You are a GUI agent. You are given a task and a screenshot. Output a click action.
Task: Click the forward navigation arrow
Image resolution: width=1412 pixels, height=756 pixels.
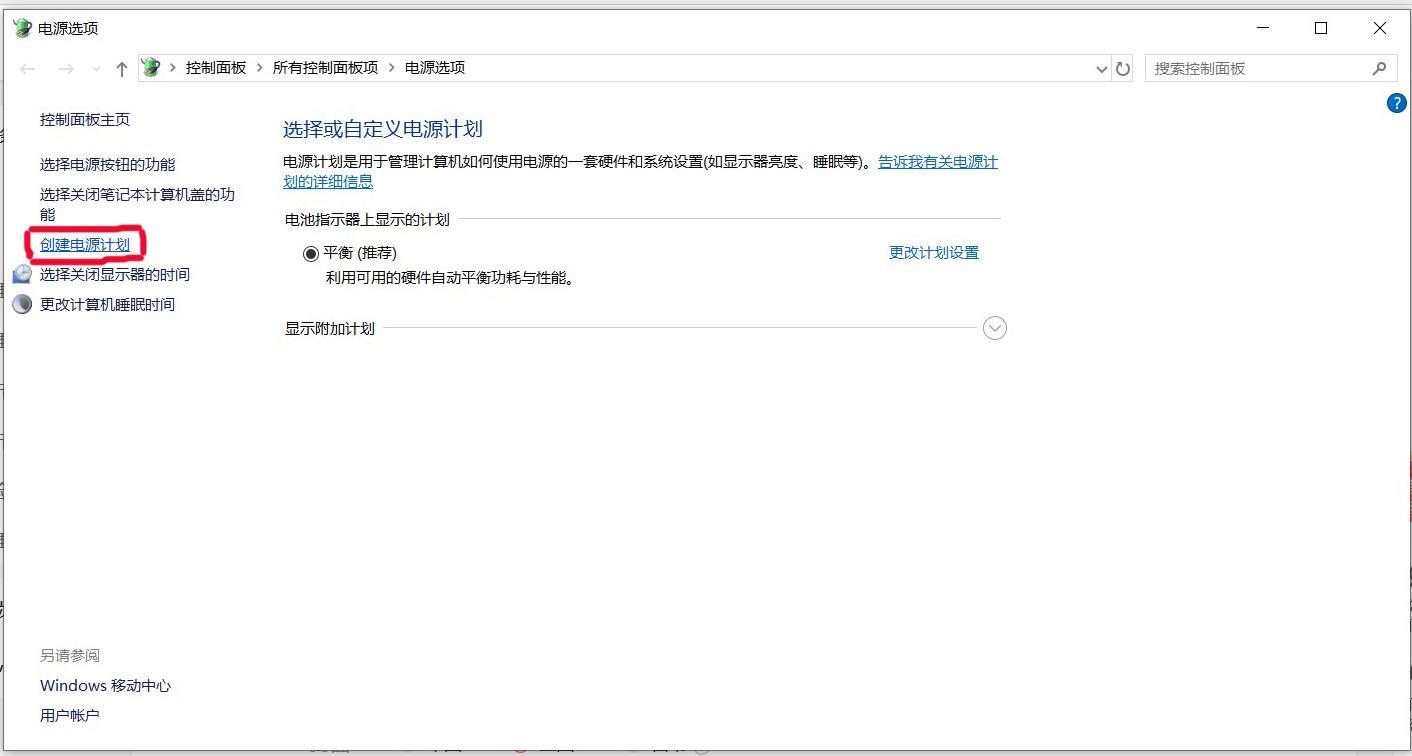pos(66,68)
